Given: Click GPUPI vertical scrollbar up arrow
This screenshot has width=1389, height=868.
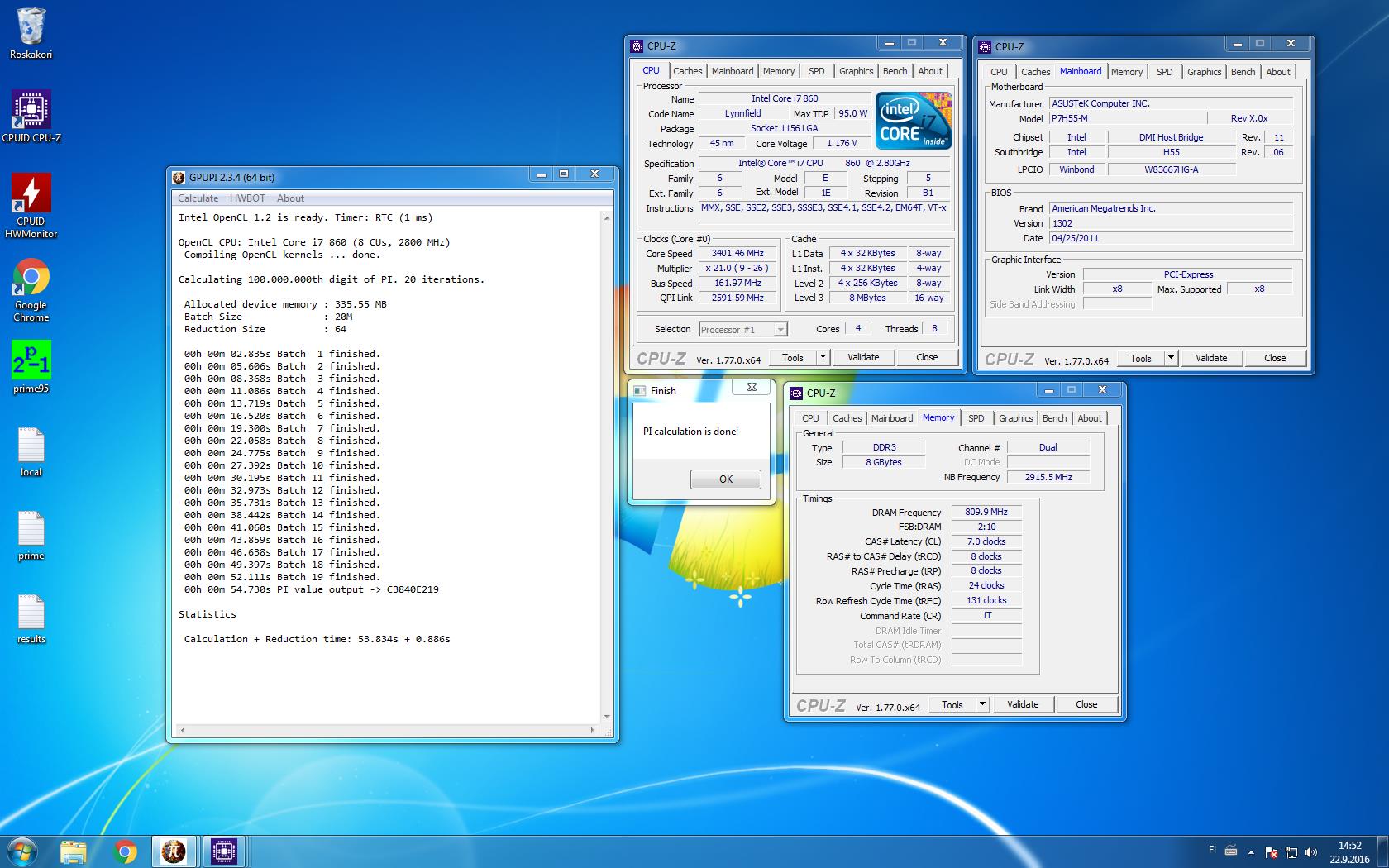Looking at the screenshot, I should (607, 218).
